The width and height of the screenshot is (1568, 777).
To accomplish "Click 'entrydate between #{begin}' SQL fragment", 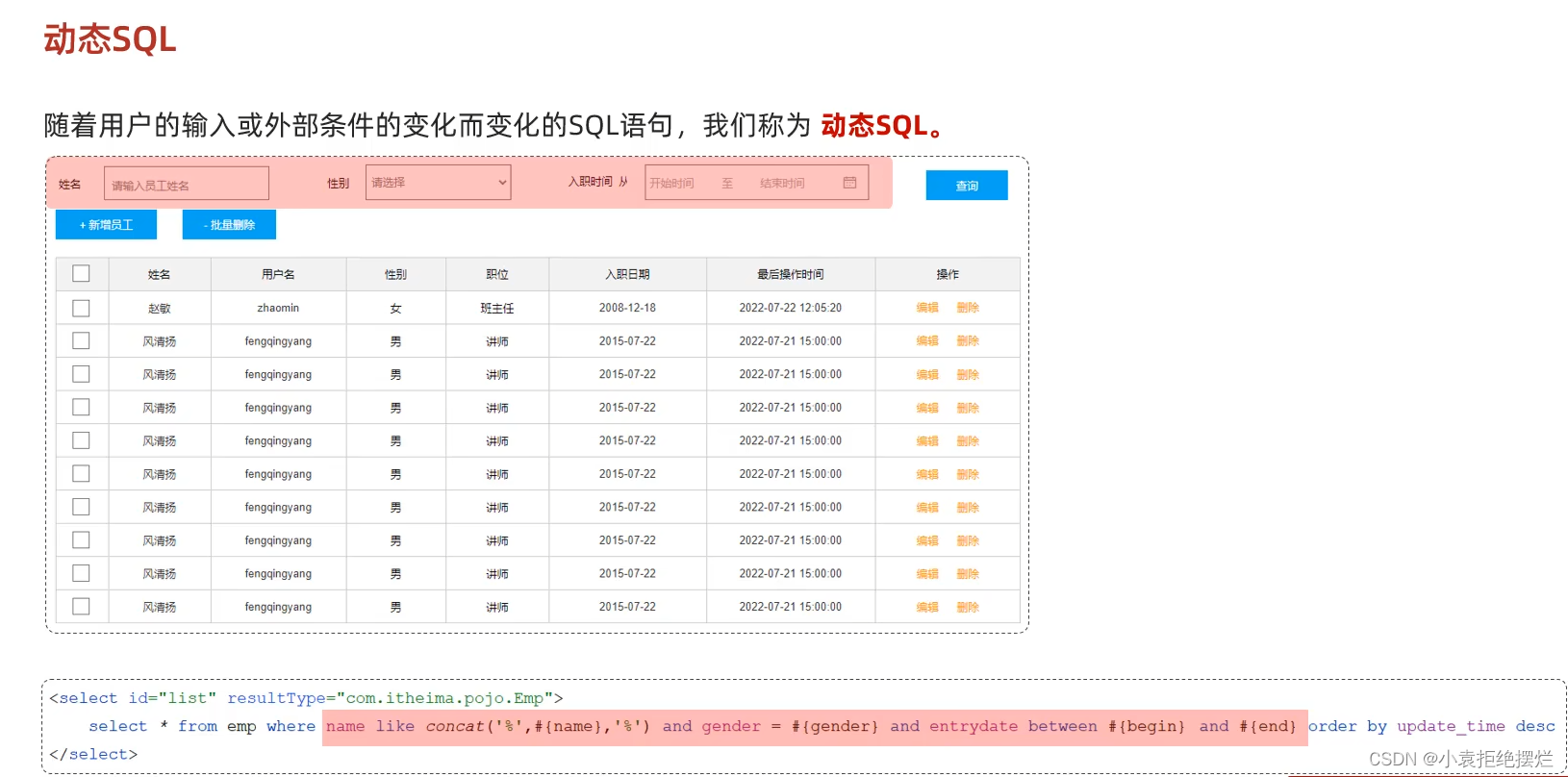I will point(1057,726).
